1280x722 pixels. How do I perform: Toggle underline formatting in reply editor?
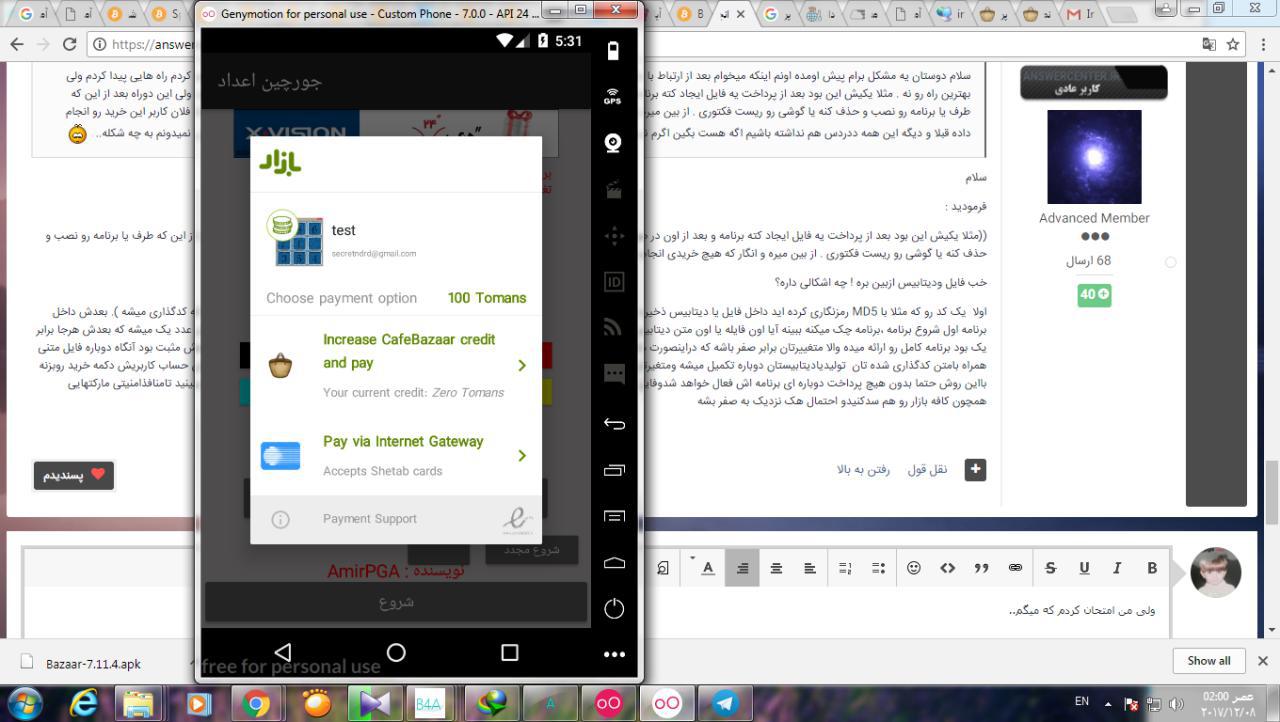pos(1083,568)
